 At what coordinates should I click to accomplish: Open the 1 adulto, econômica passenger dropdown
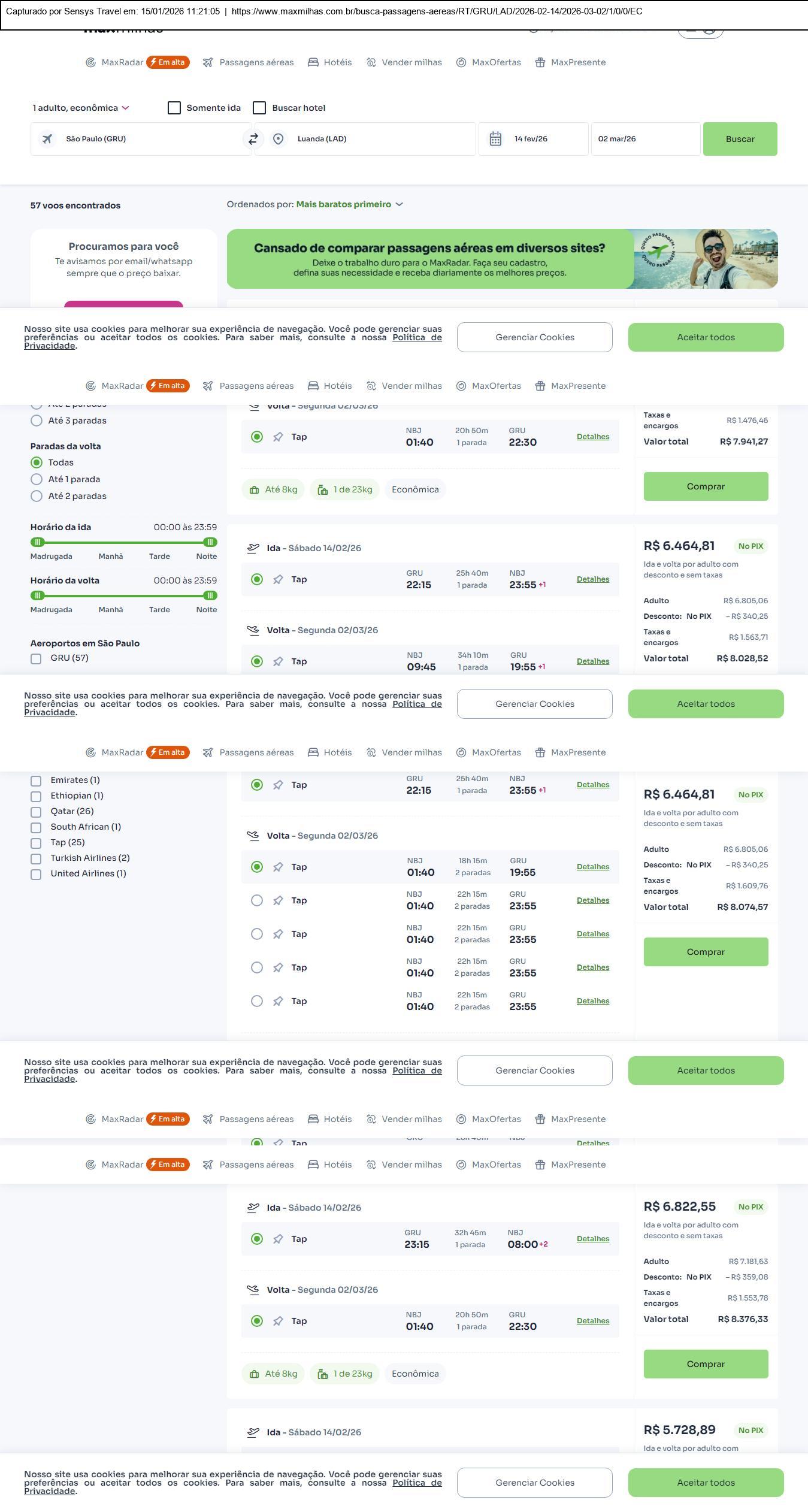click(81, 108)
